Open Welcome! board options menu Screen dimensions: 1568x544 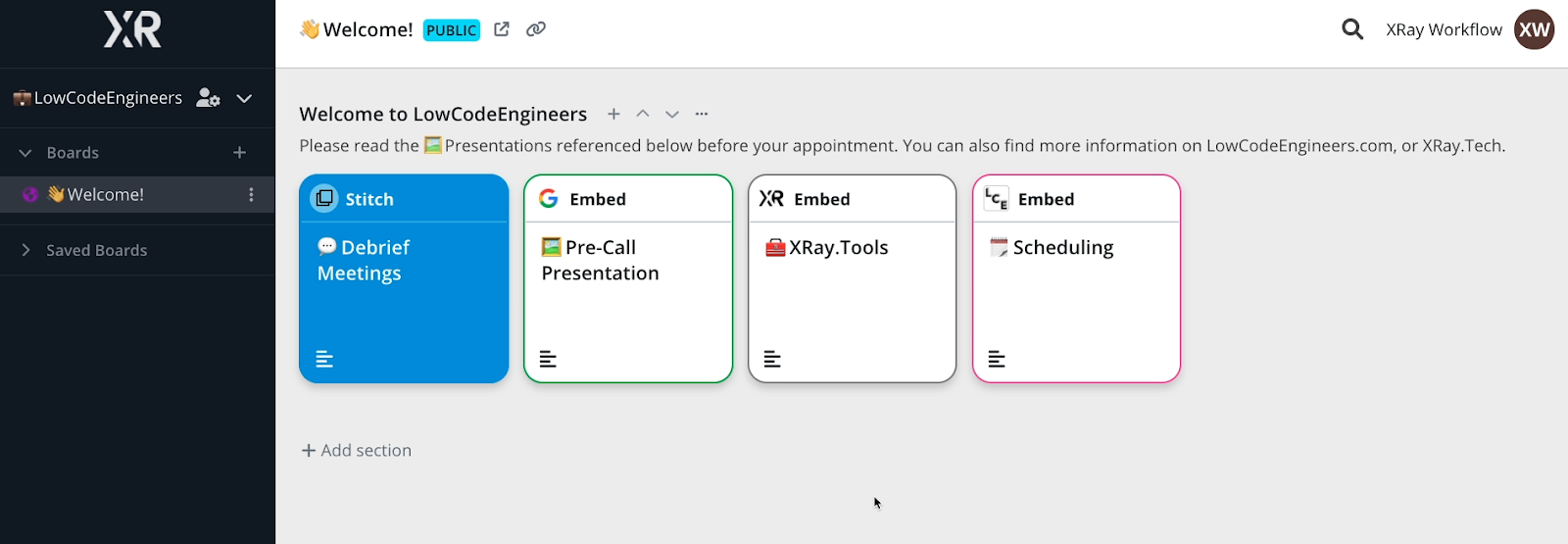coord(251,195)
